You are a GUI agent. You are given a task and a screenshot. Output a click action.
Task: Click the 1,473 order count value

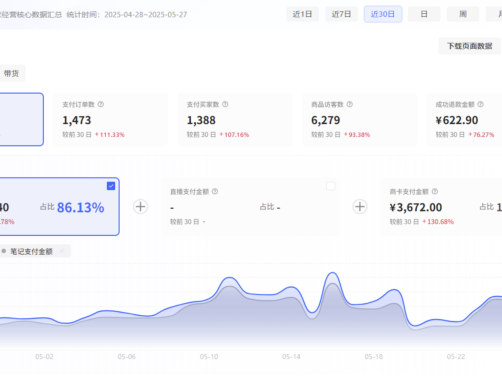pyautogui.click(x=77, y=120)
